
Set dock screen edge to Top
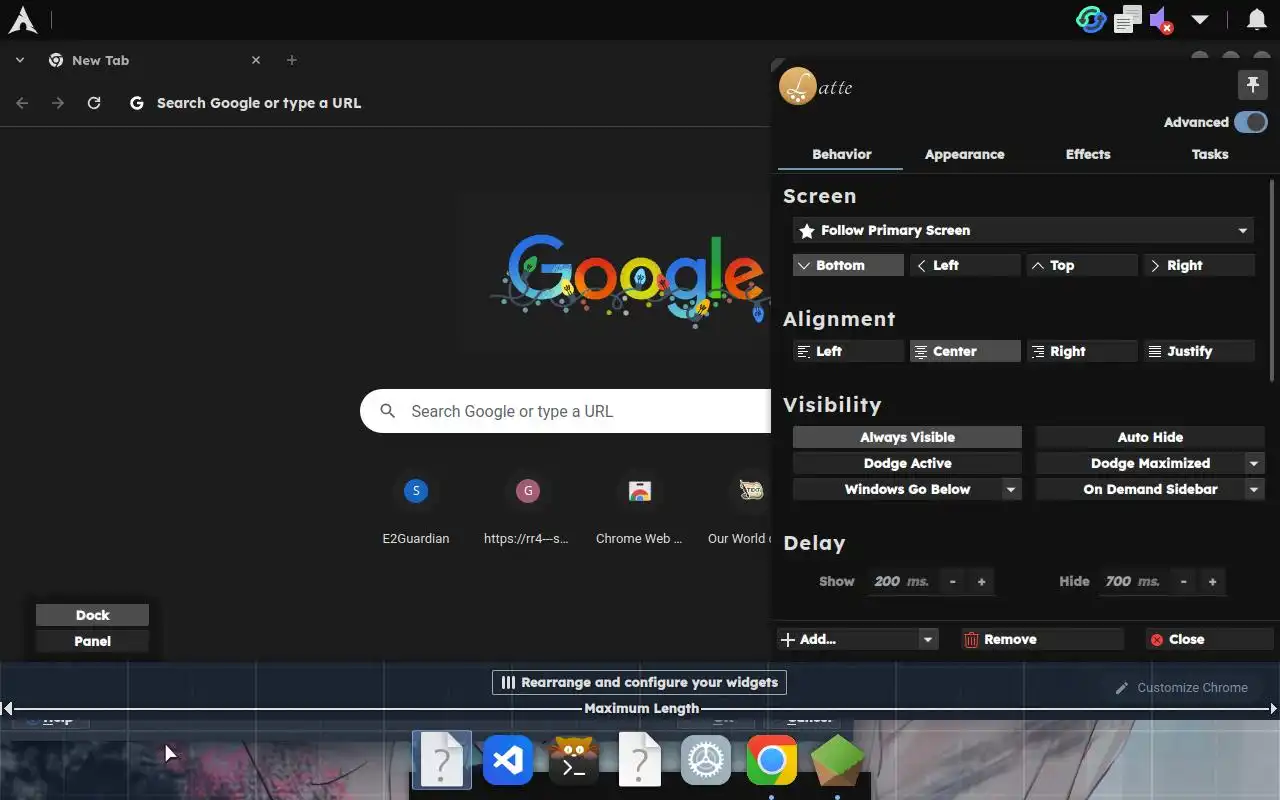[1082, 265]
